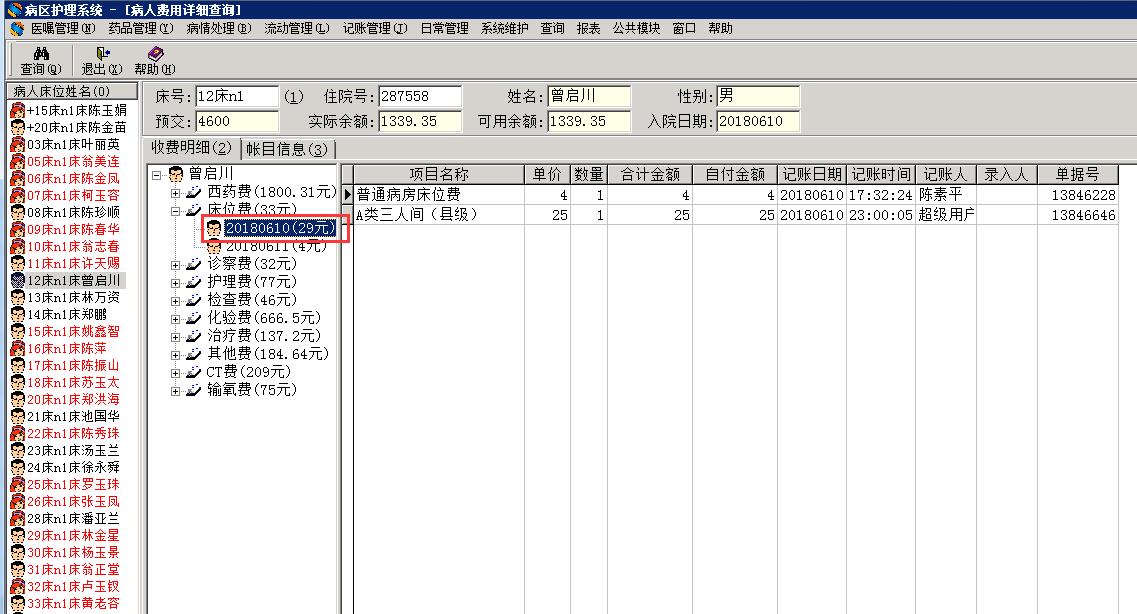This screenshot has width=1137, height=614.
Task: Switch to the 收费明细(2) tab
Action: (x=191, y=148)
